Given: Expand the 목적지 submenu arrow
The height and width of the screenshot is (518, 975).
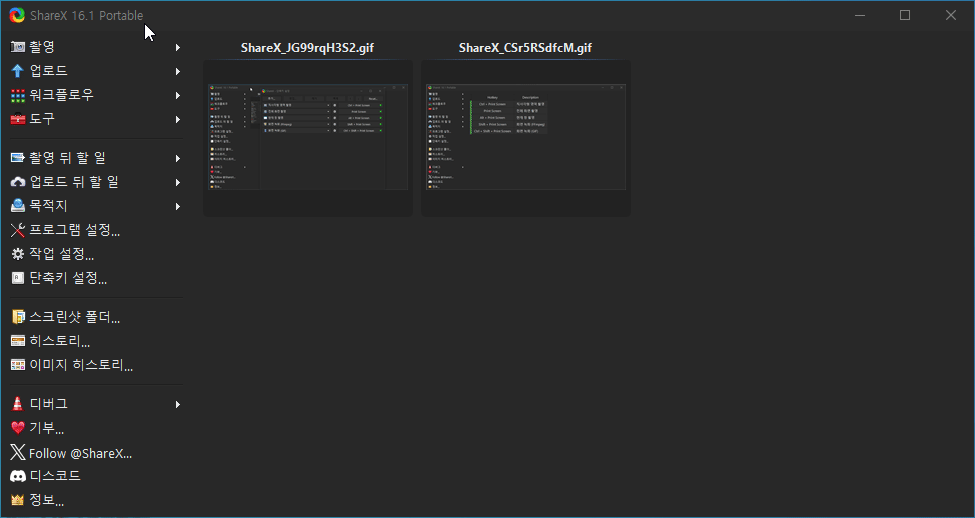Looking at the screenshot, I should coord(178,206).
